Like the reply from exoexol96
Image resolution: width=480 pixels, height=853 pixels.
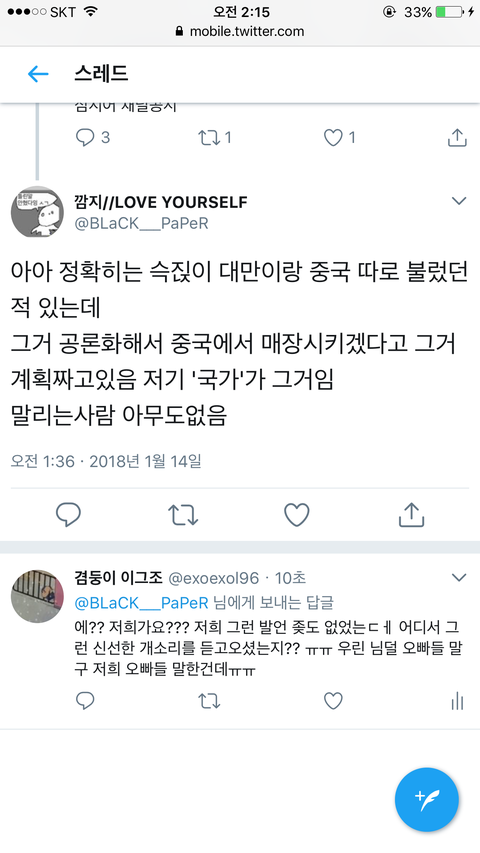tap(333, 701)
